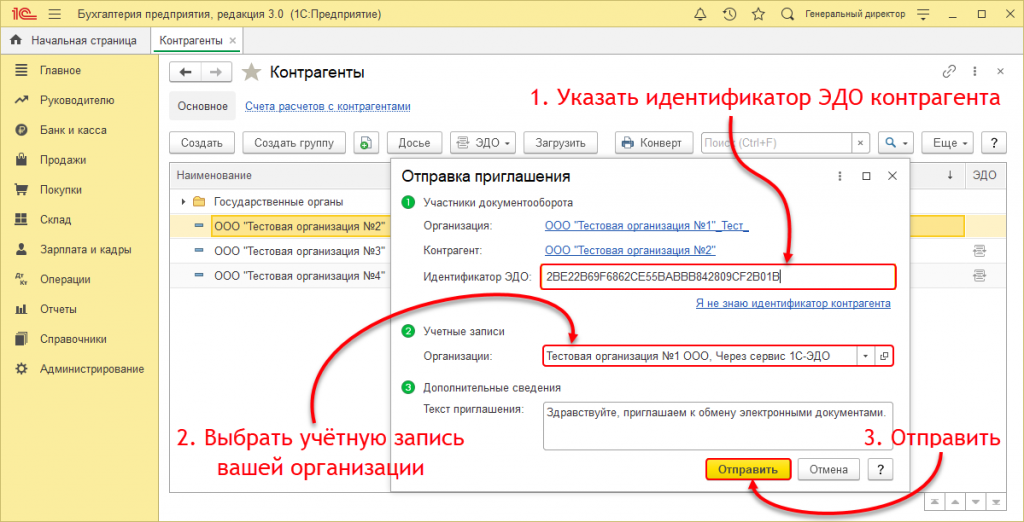Click the Текст приглашения text box

coord(718,425)
